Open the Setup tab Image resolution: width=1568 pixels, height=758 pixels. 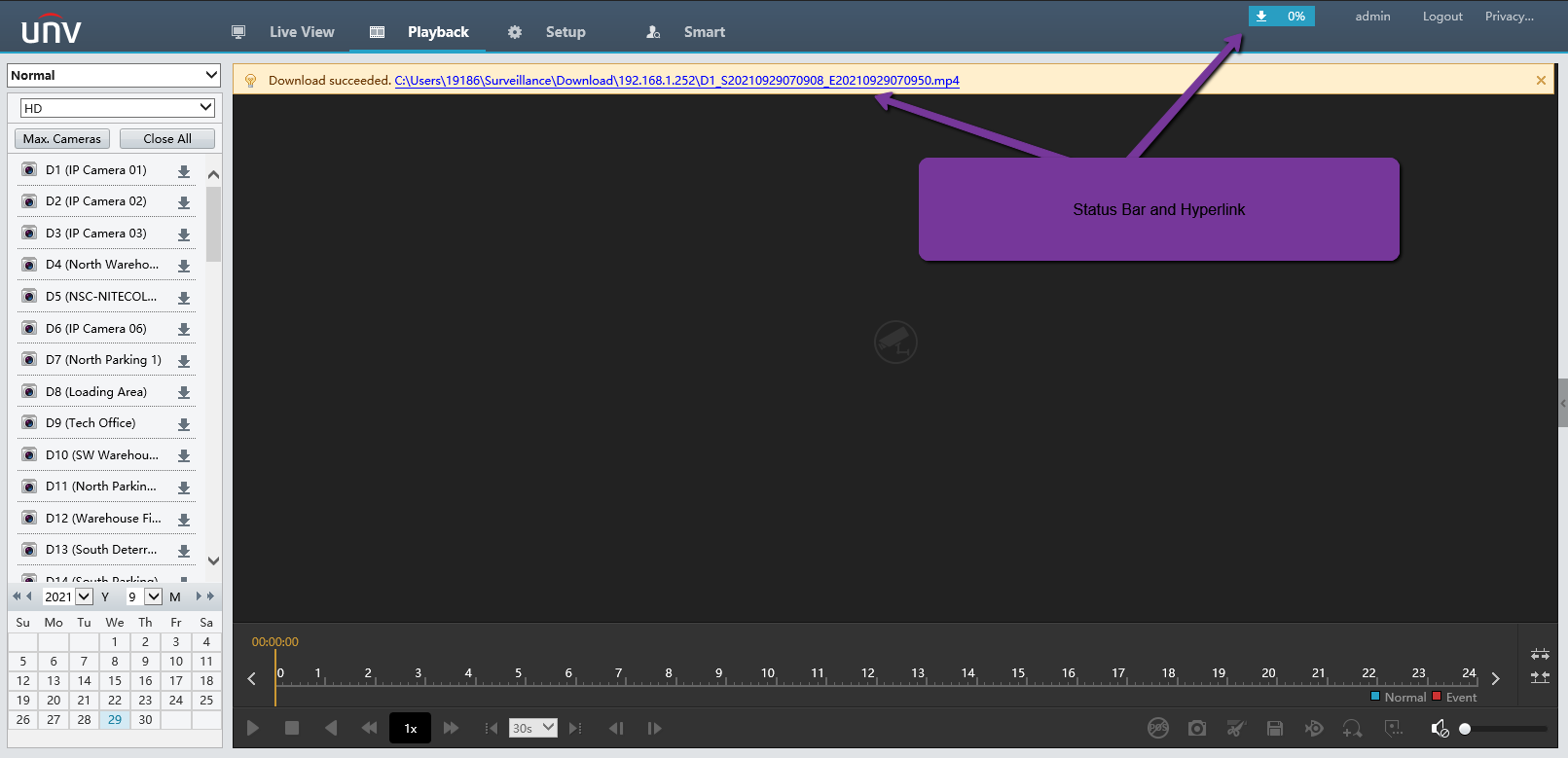(565, 32)
